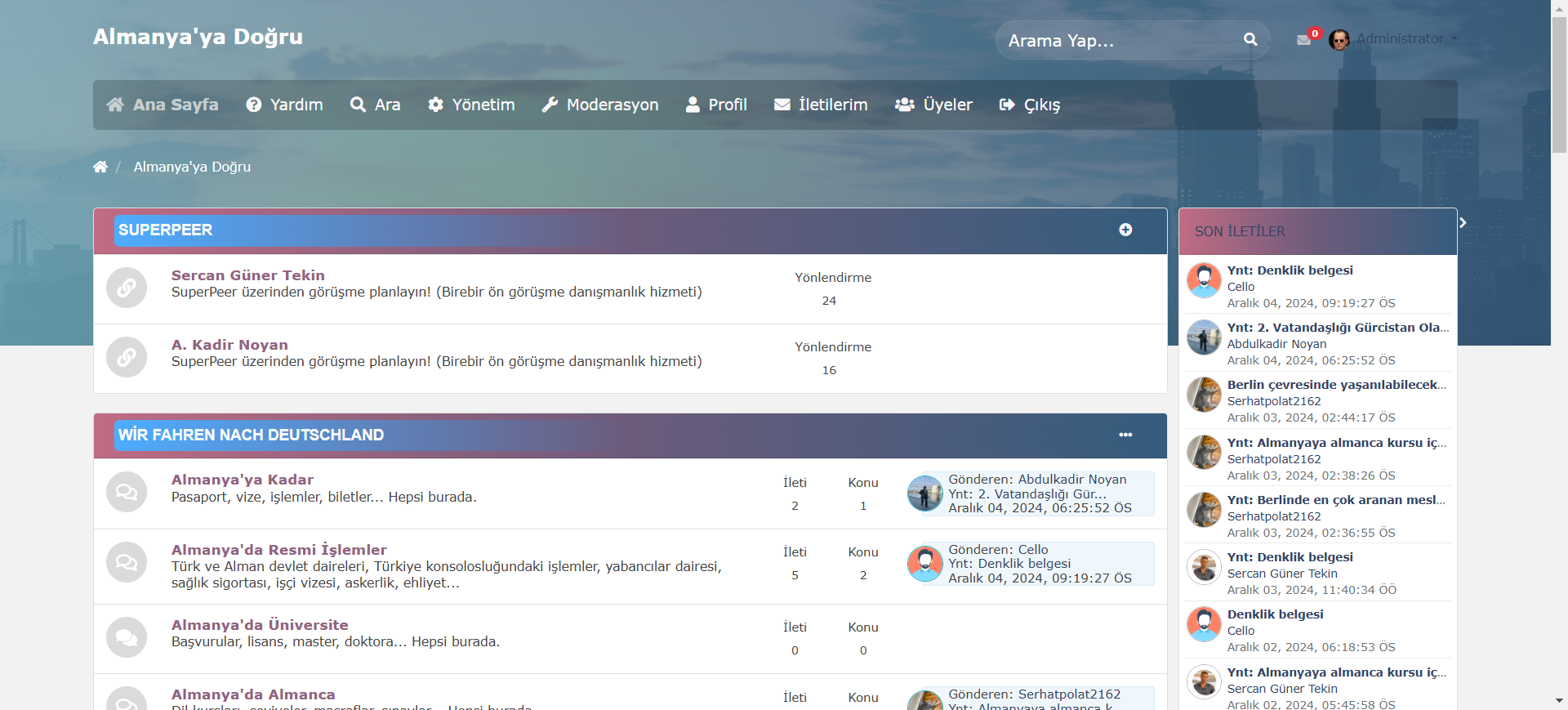The height and width of the screenshot is (710, 1568).
Task: Click the Administrator avatar picture
Action: (1339, 39)
